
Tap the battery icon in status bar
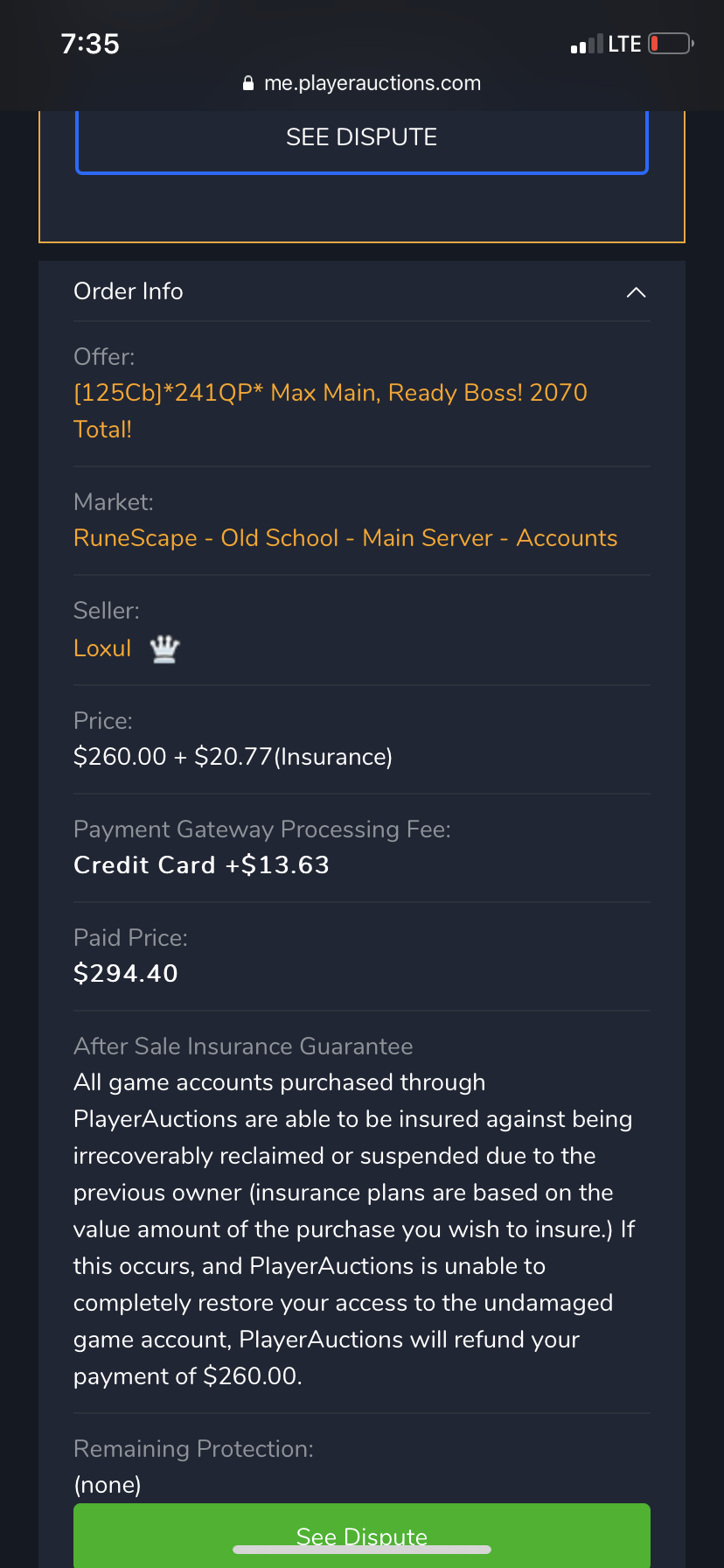[x=671, y=44]
